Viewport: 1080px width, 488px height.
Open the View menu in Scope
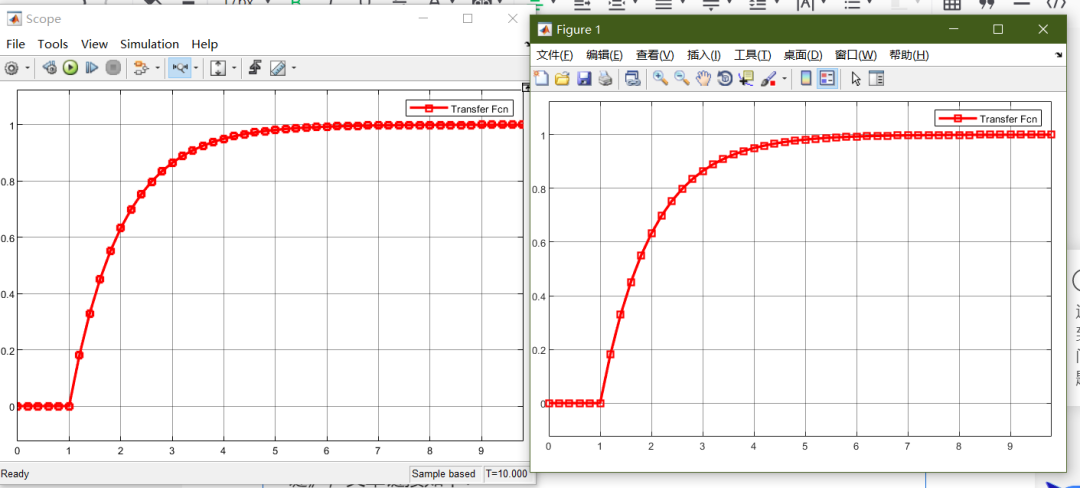[94, 44]
